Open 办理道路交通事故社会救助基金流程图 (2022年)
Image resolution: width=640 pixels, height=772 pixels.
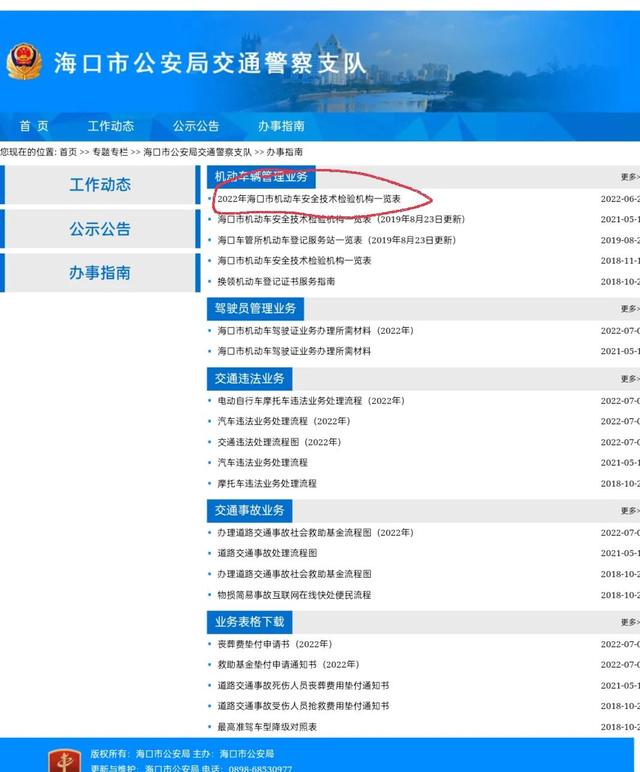coord(316,533)
